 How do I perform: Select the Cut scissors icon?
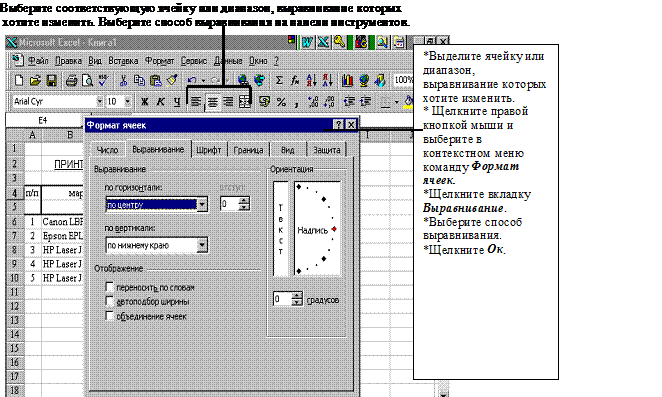(123, 80)
